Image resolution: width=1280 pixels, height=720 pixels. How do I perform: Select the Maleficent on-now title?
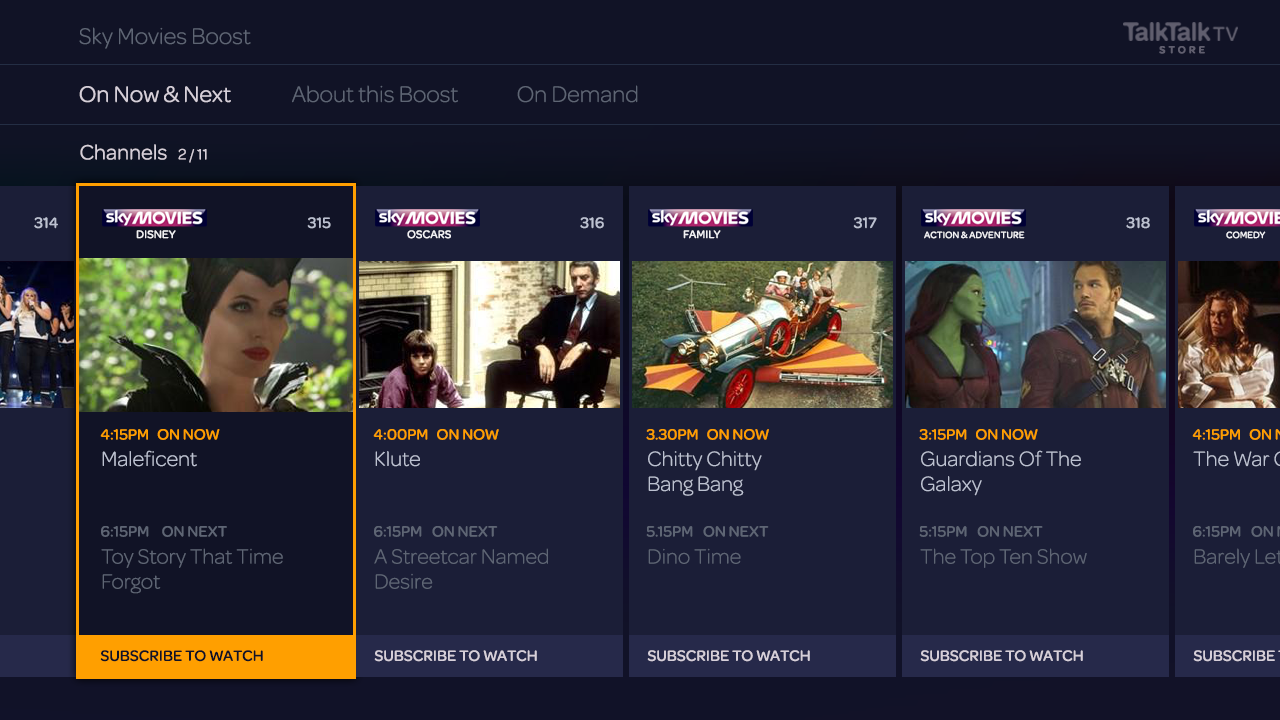149,459
